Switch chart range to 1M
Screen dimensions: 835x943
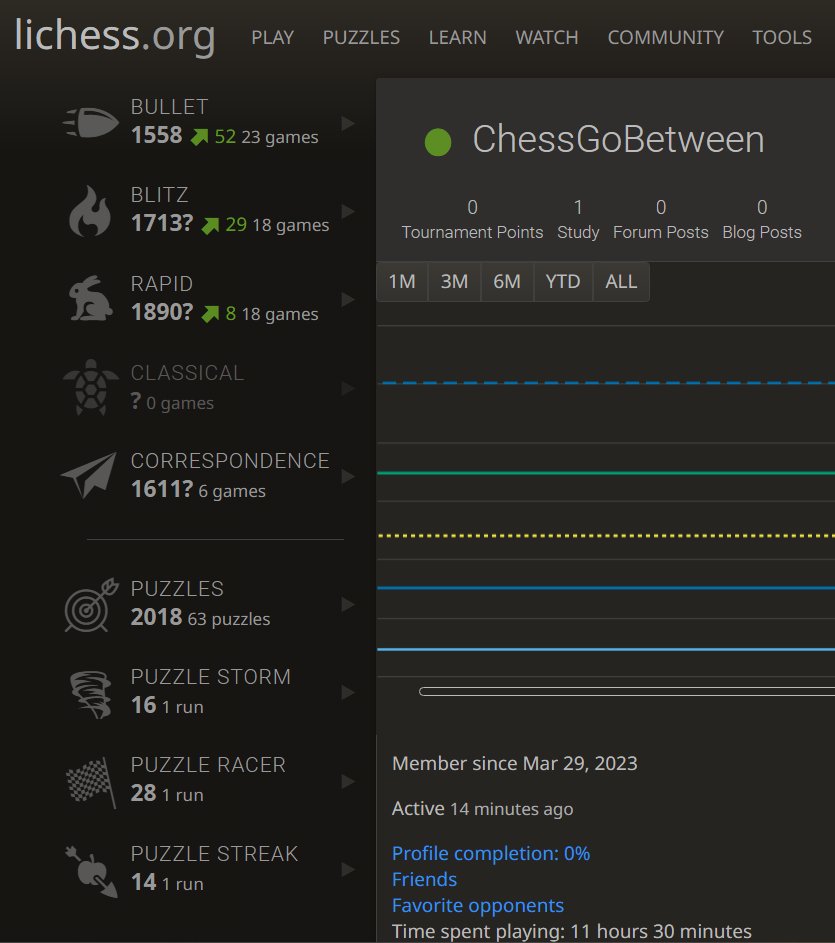[401, 282]
